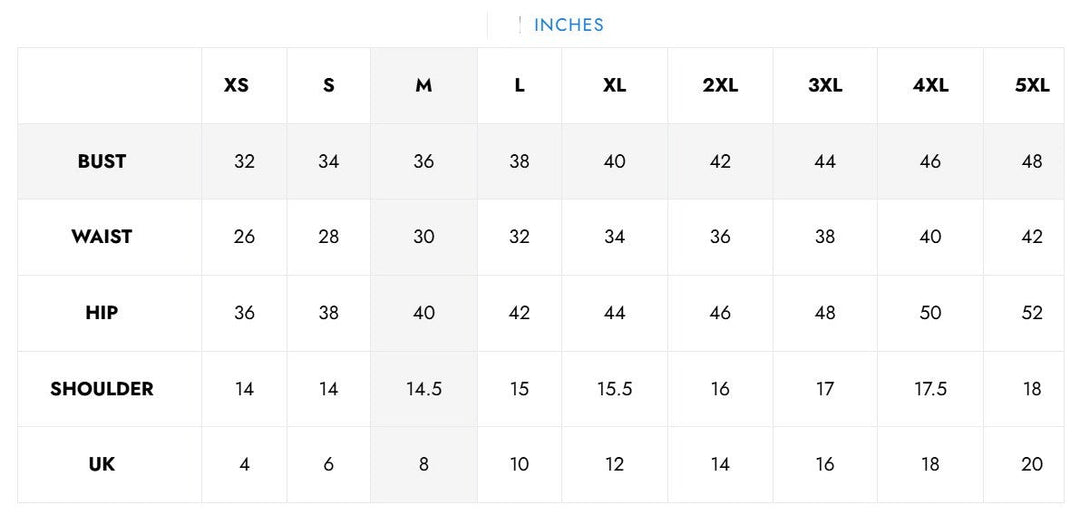Click waist value 26 under XS
This screenshot has width=1080, height=515.
point(245,237)
